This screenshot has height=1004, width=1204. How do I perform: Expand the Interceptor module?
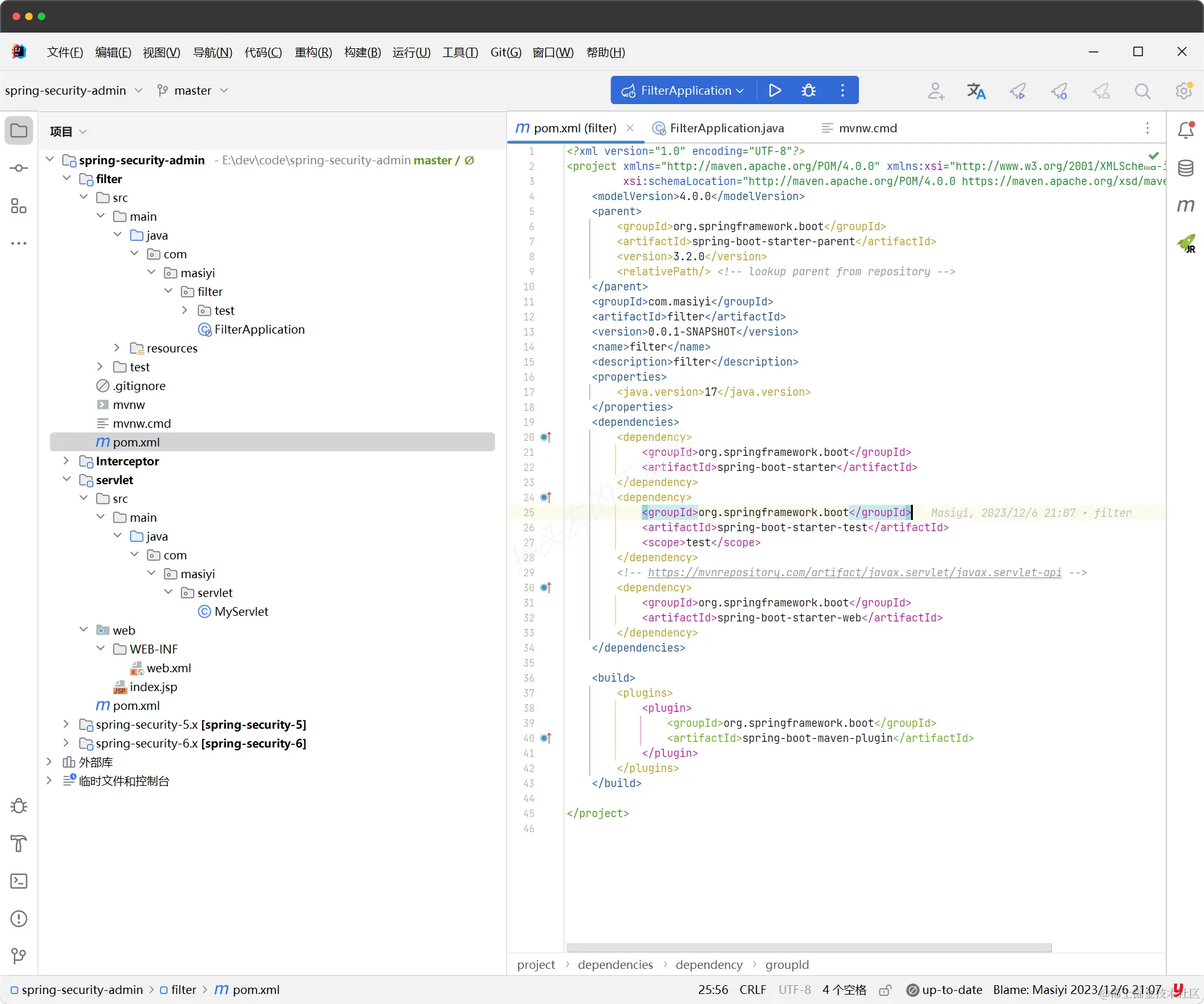pyautogui.click(x=66, y=461)
